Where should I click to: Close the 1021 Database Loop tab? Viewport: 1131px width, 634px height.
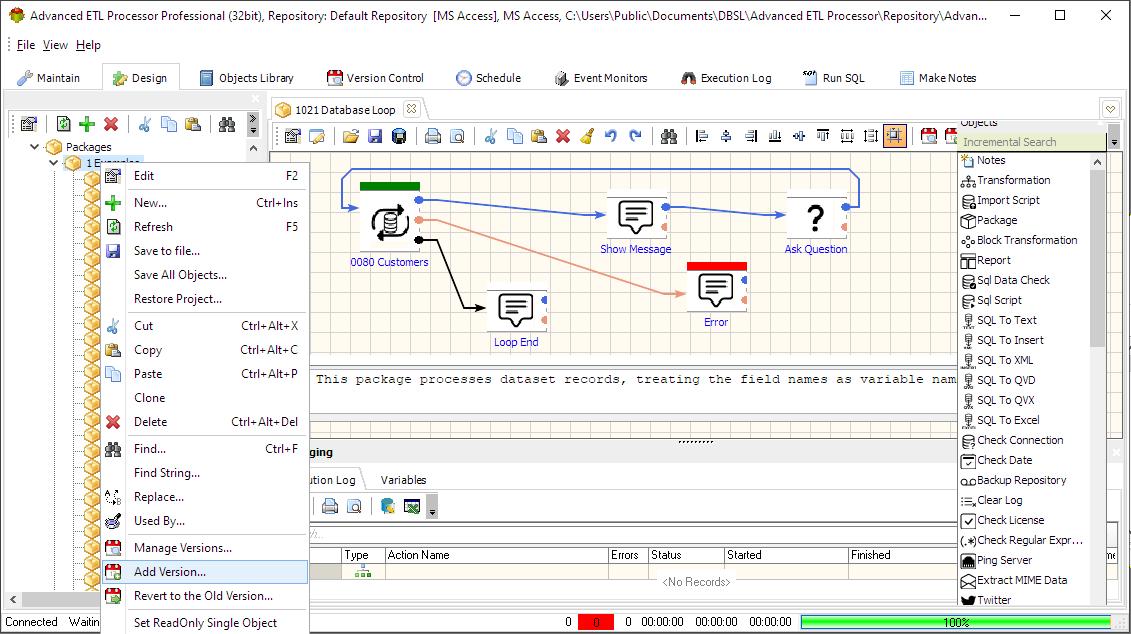tap(411, 109)
